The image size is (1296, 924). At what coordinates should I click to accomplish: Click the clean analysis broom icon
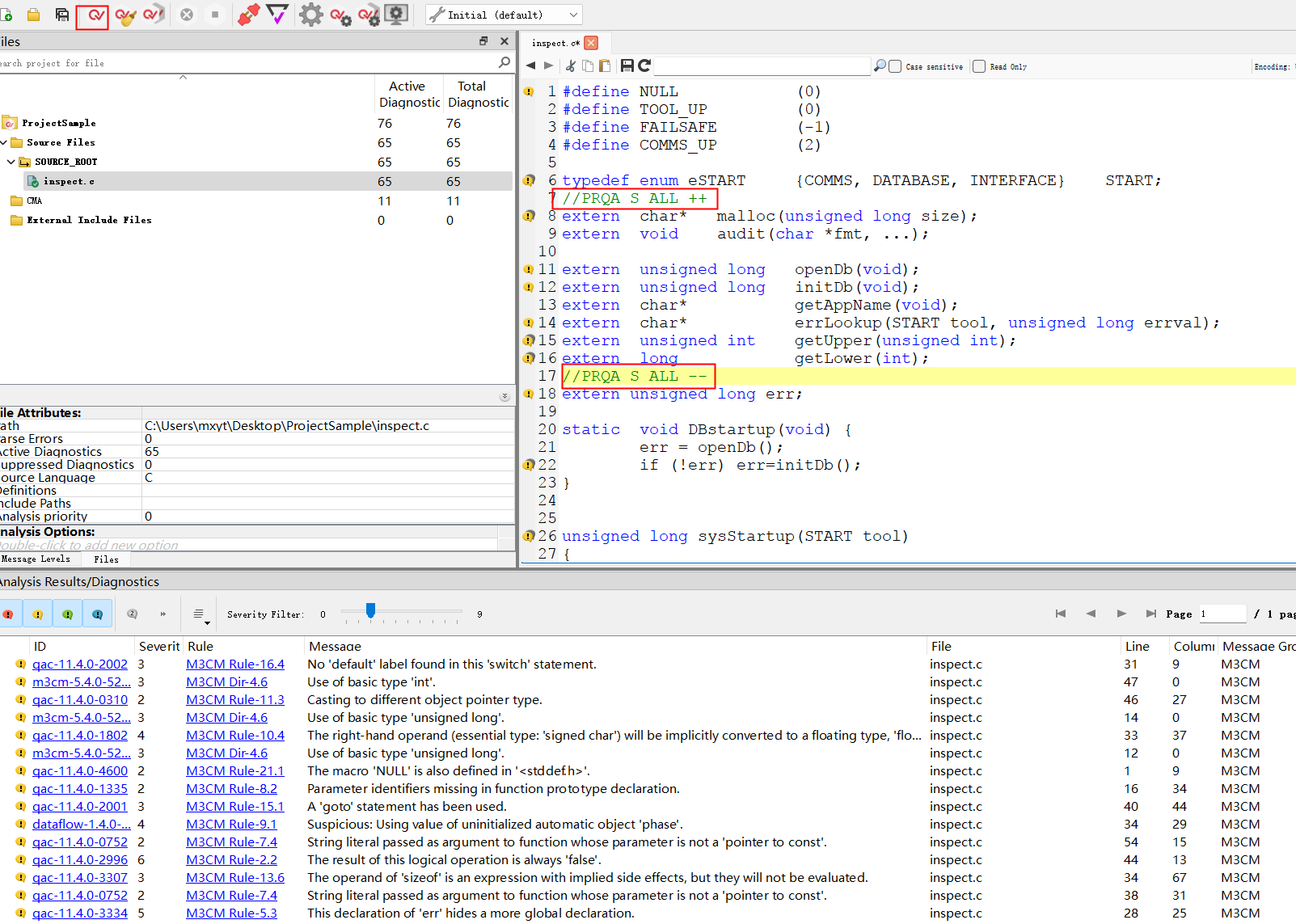pos(125,15)
